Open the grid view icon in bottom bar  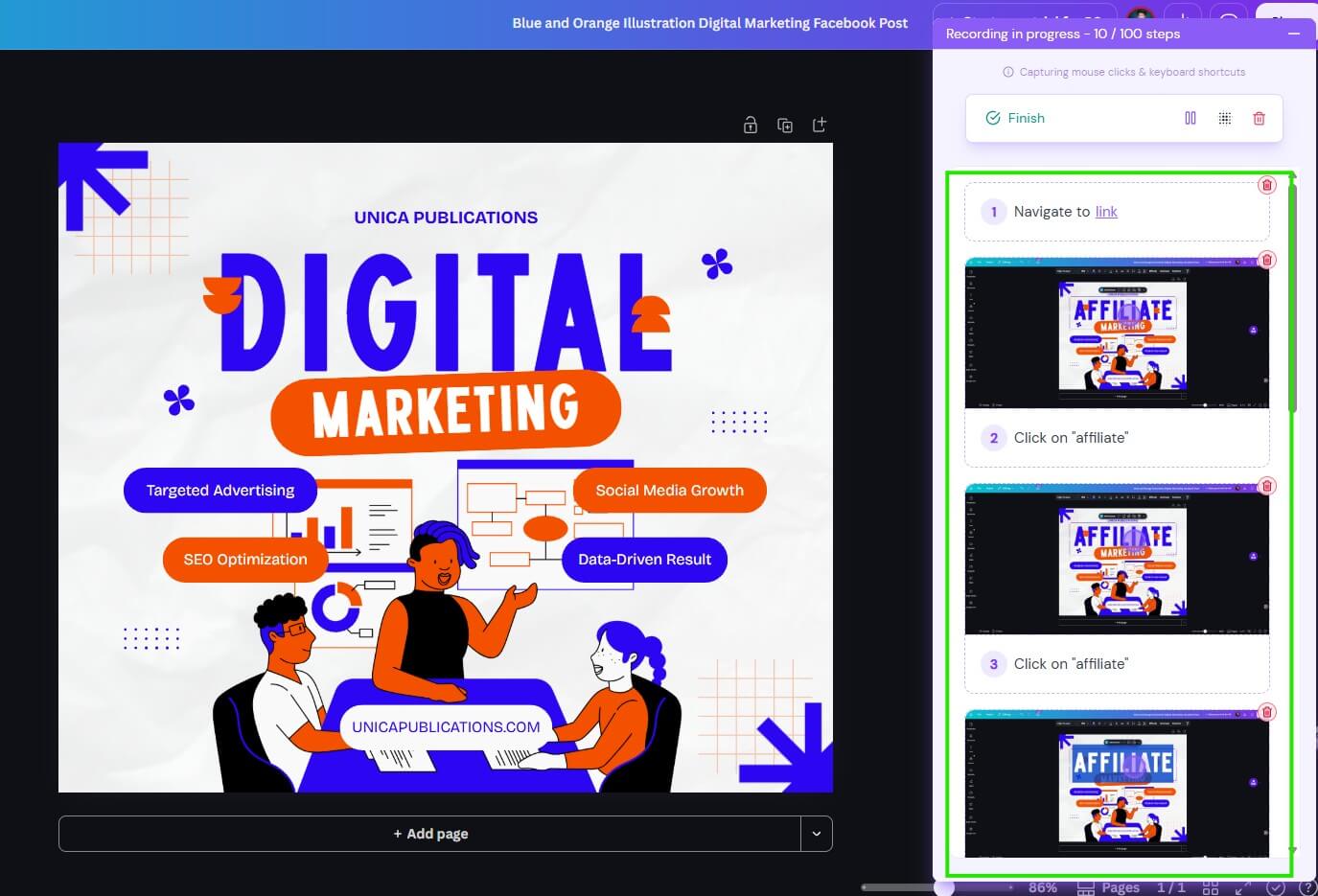pos(1211,888)
